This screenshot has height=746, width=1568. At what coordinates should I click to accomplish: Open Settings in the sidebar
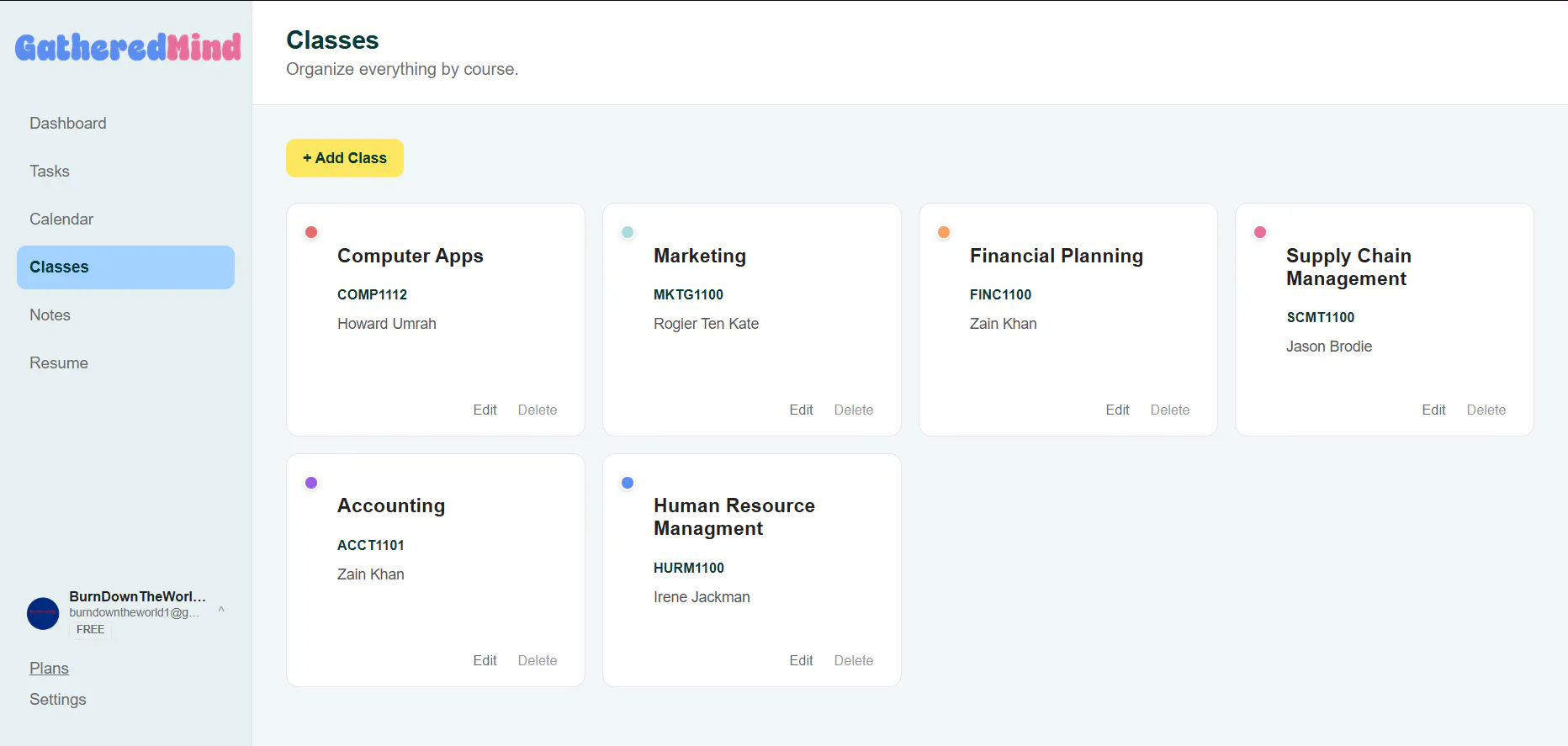pos(58,699)
